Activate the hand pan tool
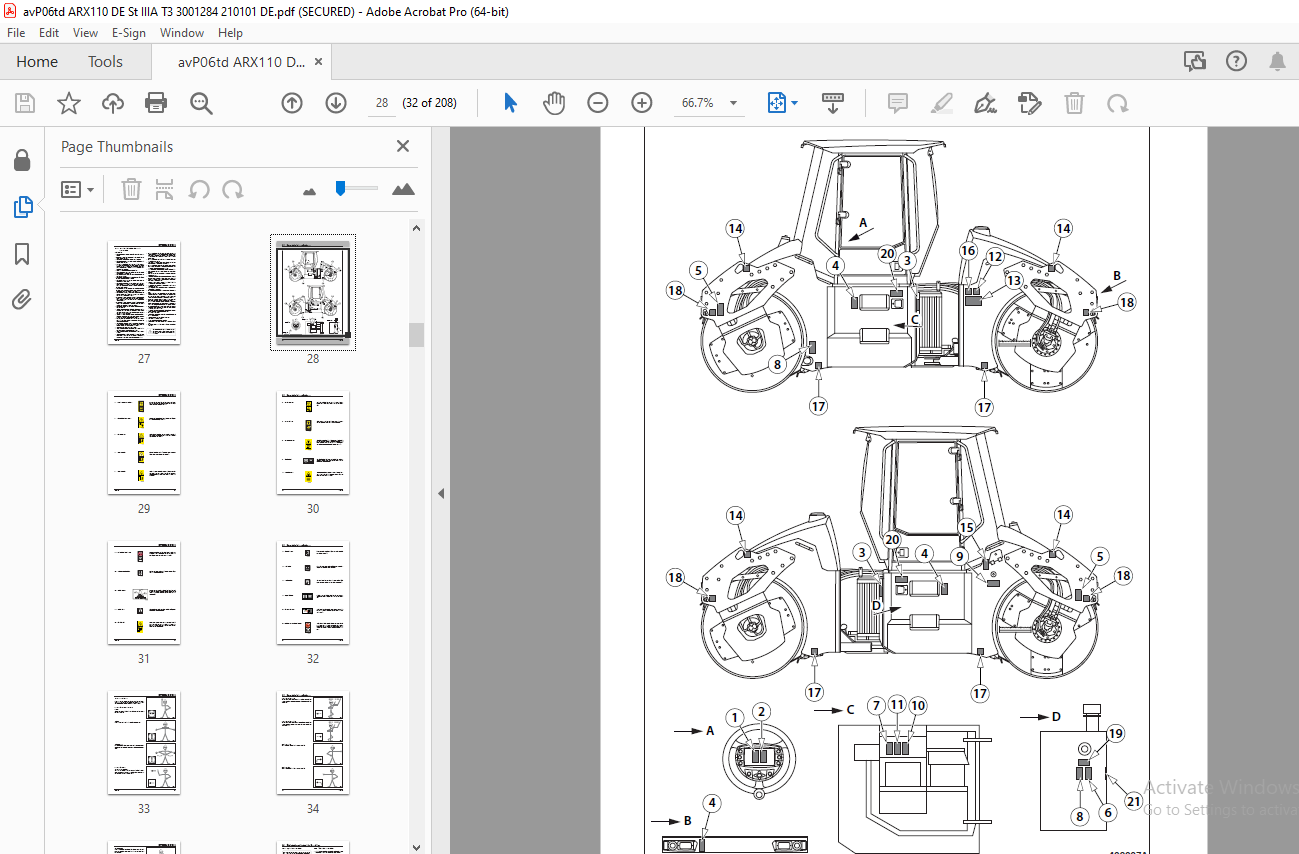 click(554, 103)
